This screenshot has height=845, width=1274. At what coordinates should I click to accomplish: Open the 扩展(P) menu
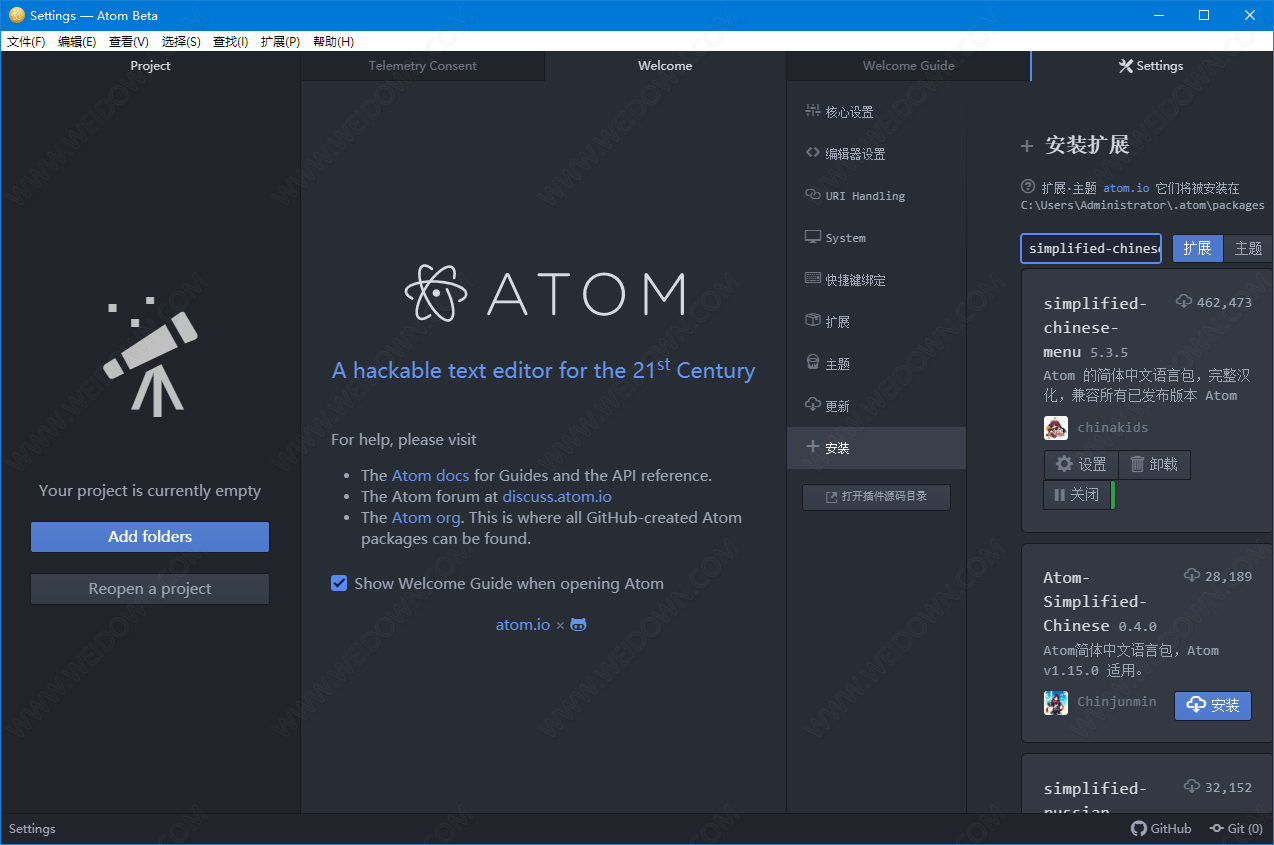[x=280, y=41]
